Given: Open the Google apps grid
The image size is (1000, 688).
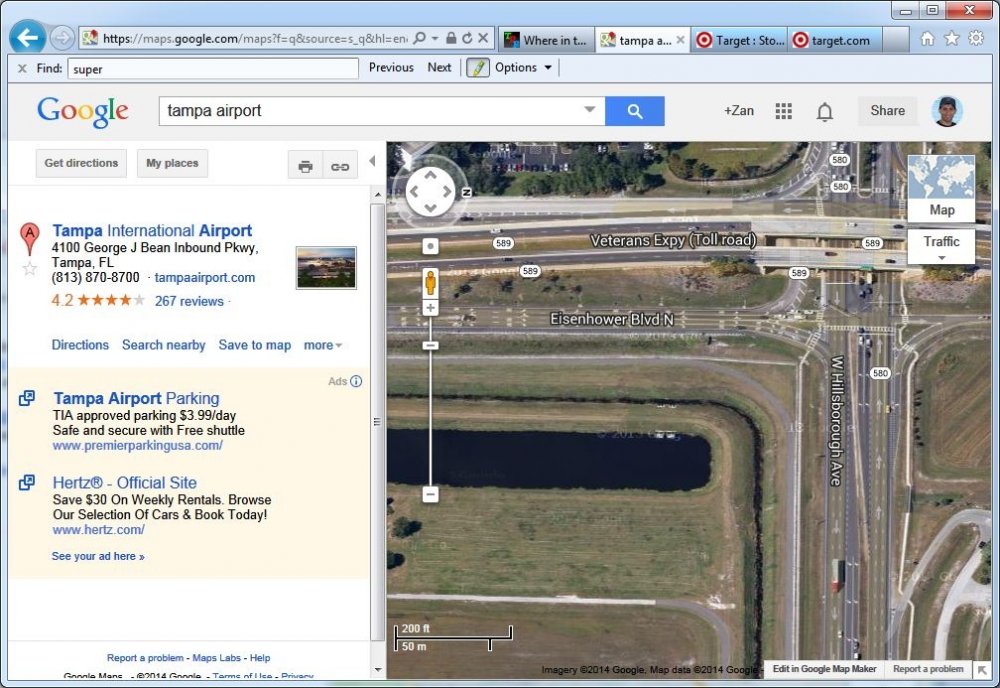Looking at the screenshot, I should (784, 111).
